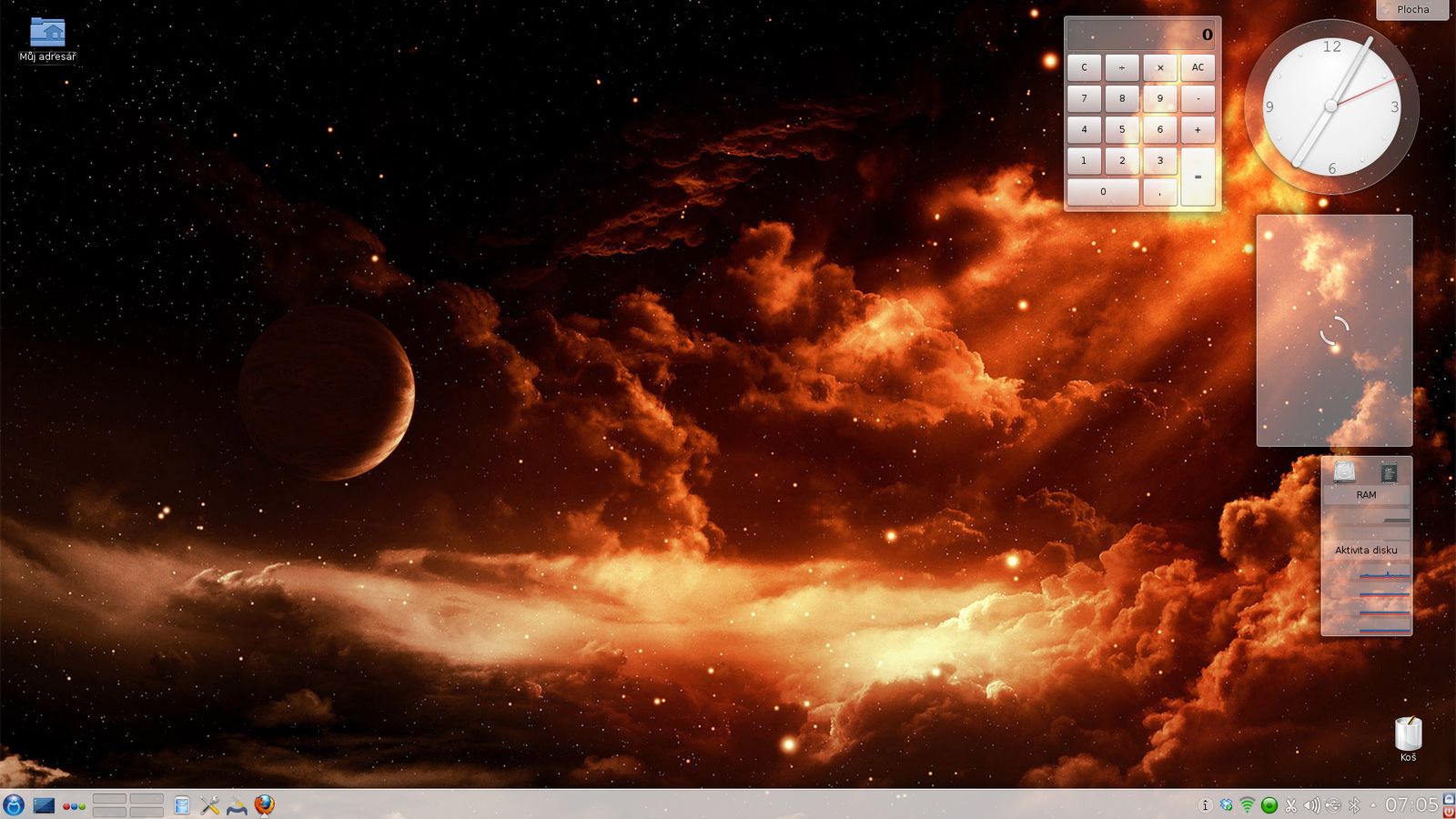Click the calculator 6 key
Image resolution: width=1456 pixels, height=819 pixels.
click(1160, 129)
